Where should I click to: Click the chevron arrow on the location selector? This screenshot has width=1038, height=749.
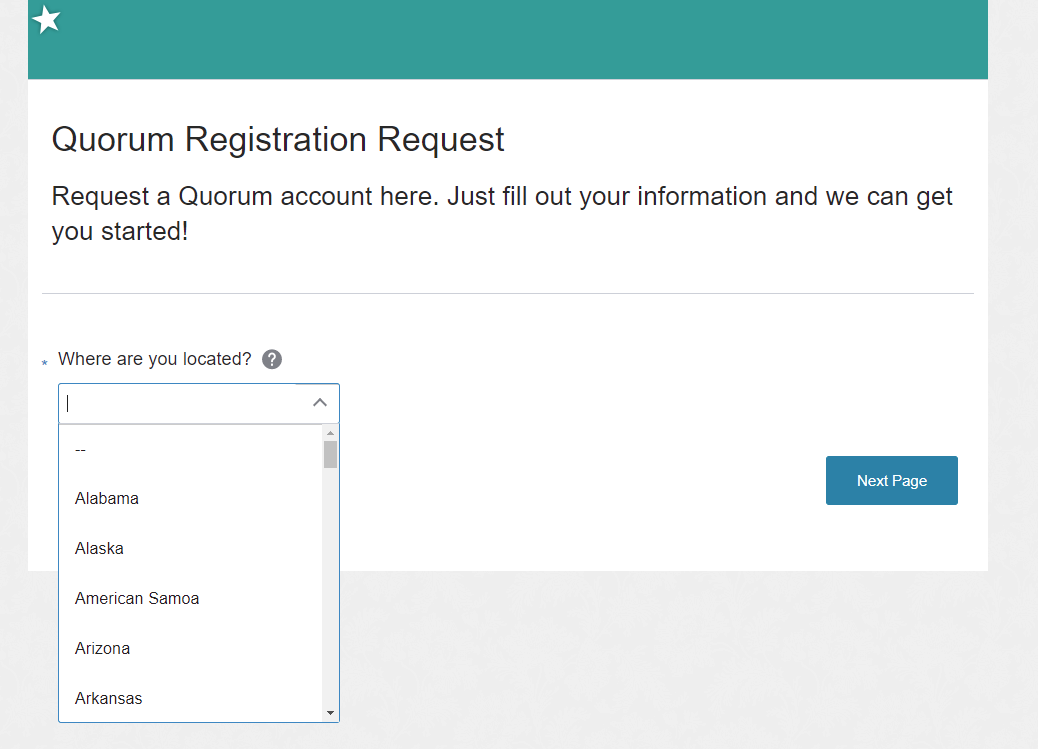click(319, 402)
